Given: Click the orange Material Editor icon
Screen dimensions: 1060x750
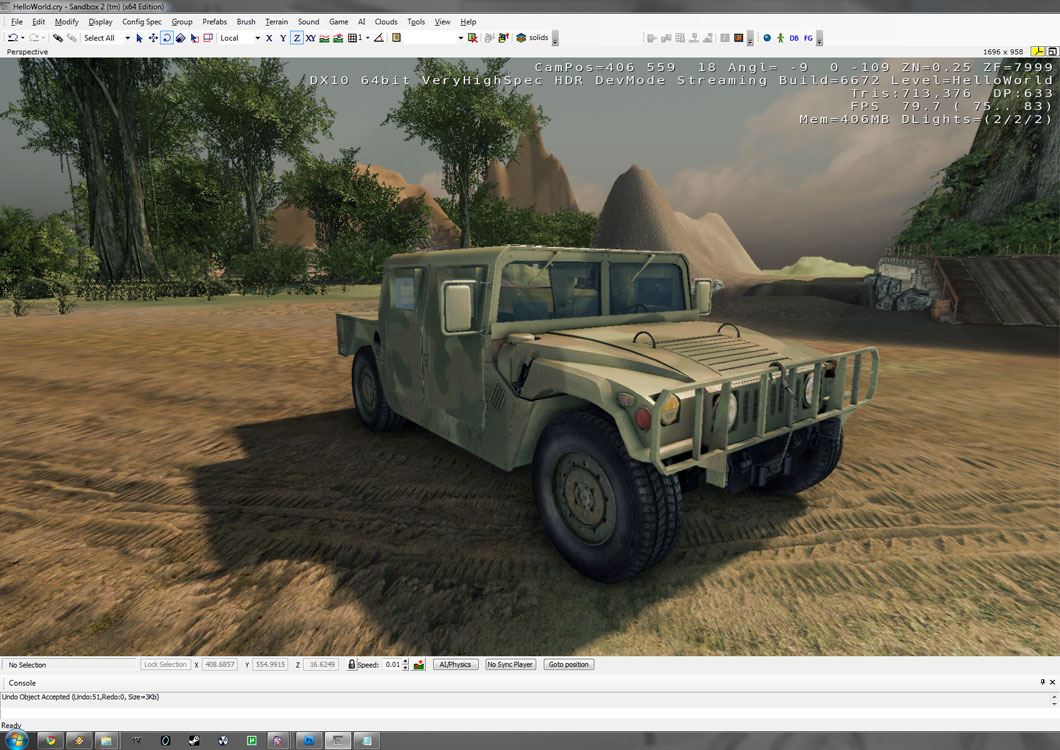Looking at the screenshot, I should pyautogui.click(x=738, y=38).
